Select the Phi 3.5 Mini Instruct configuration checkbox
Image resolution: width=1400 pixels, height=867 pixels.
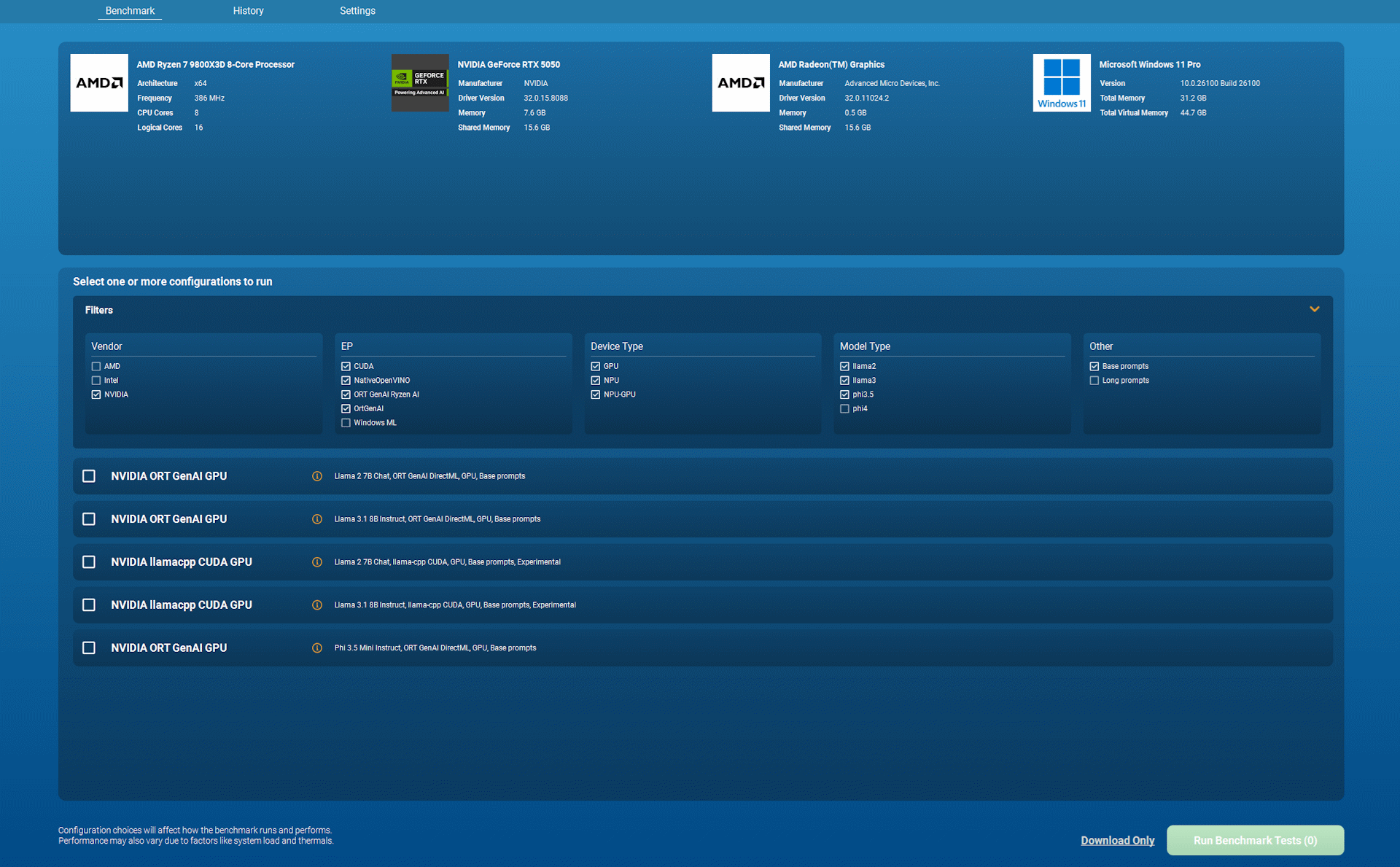click(x=89, y=648)
